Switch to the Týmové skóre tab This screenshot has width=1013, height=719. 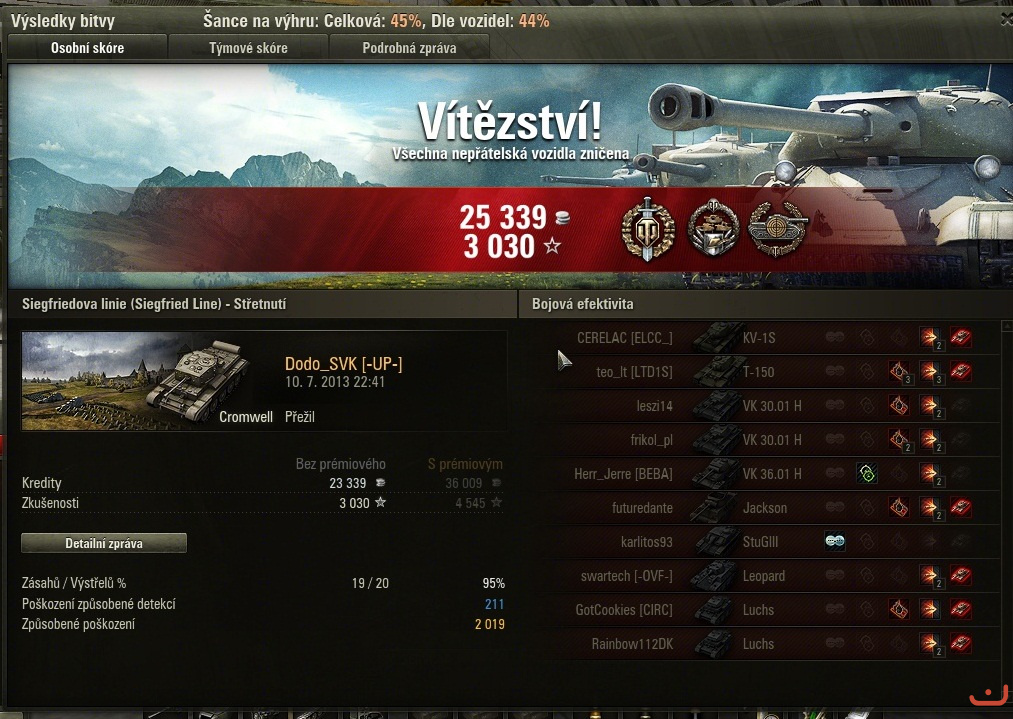click(248, 48)
